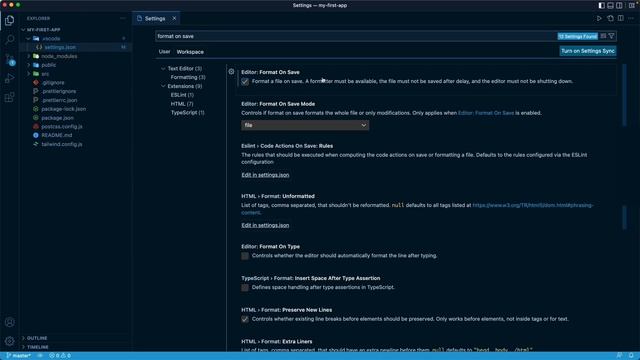Open Settings JSON from editor toolbar
The width and height of the screenshot is (640, 360).
(610, 18)
